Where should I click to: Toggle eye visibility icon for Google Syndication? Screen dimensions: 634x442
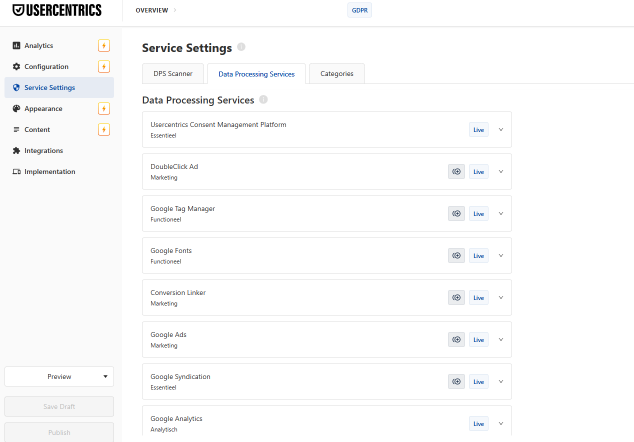click(456, 382)
